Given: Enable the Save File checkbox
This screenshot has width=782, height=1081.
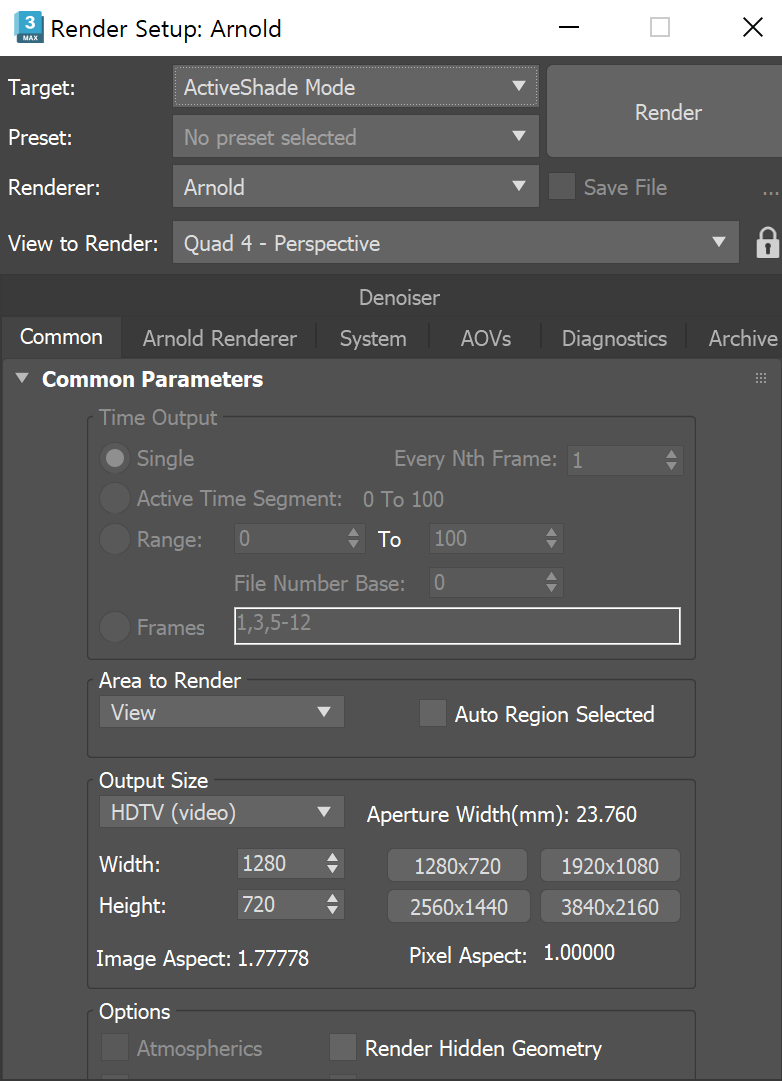Looking at the screenshot, I should coord(562,187).
